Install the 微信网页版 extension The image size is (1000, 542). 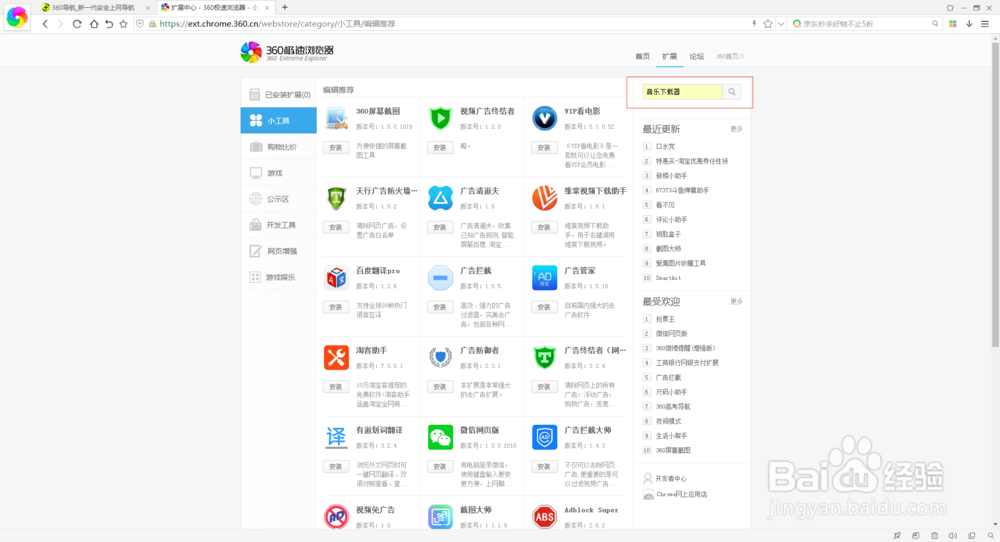(x=439, y=466)
